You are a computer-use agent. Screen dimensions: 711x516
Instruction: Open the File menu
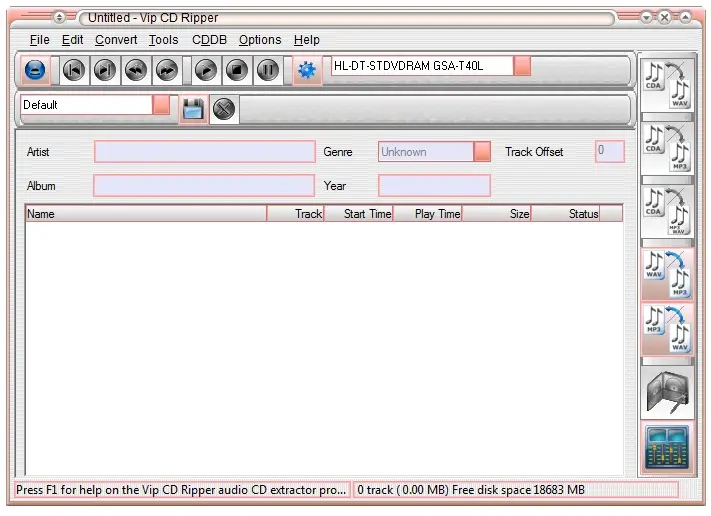(39, 40)
